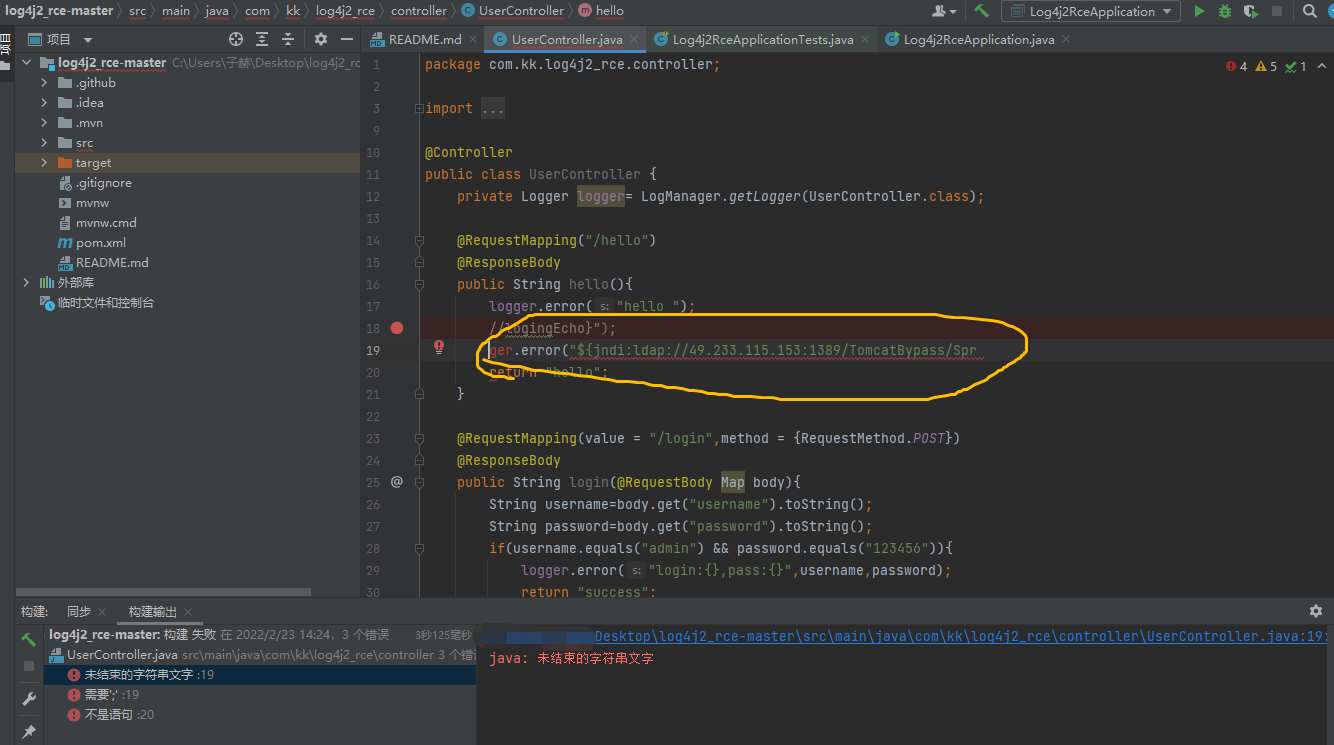This screenshot has width=1334, height=745.
Task: Click the hello method breadcrumb
Action: [x=601, y=11]
